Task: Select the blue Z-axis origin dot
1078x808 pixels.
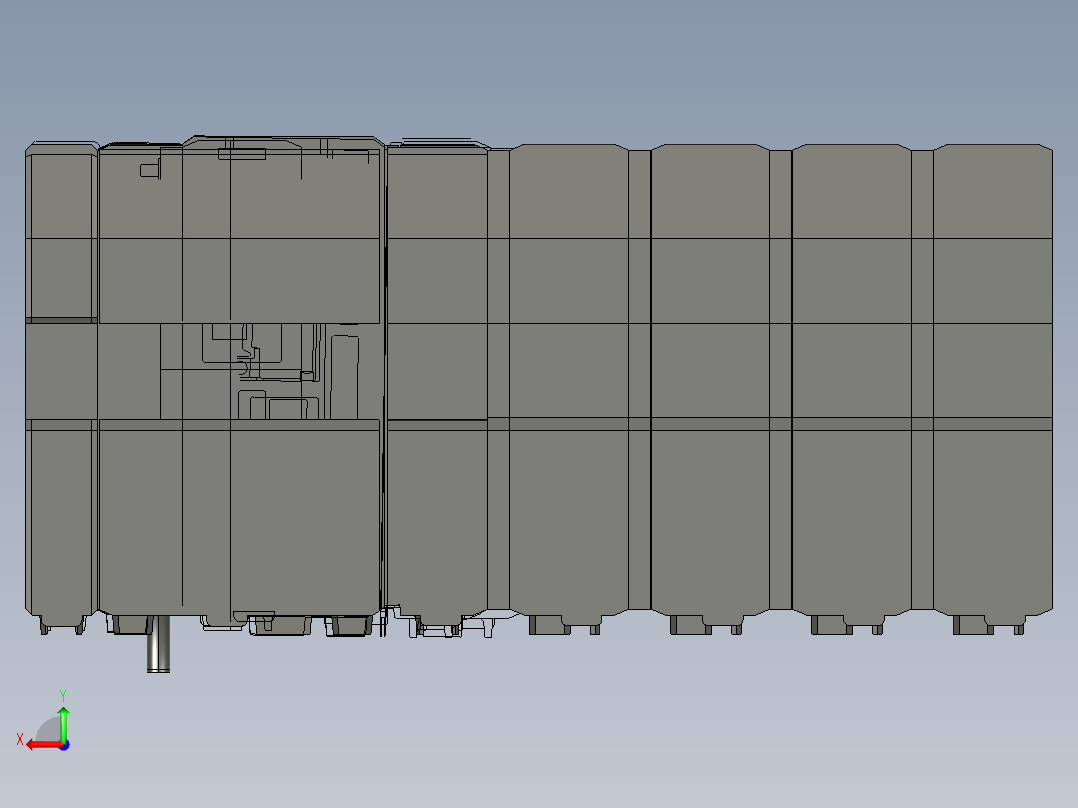Action: [x=63, y=744]
